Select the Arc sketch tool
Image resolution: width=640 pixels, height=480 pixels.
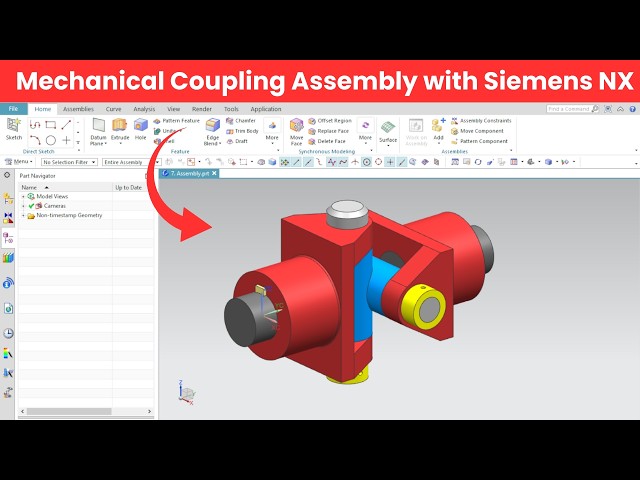(35, 140)
